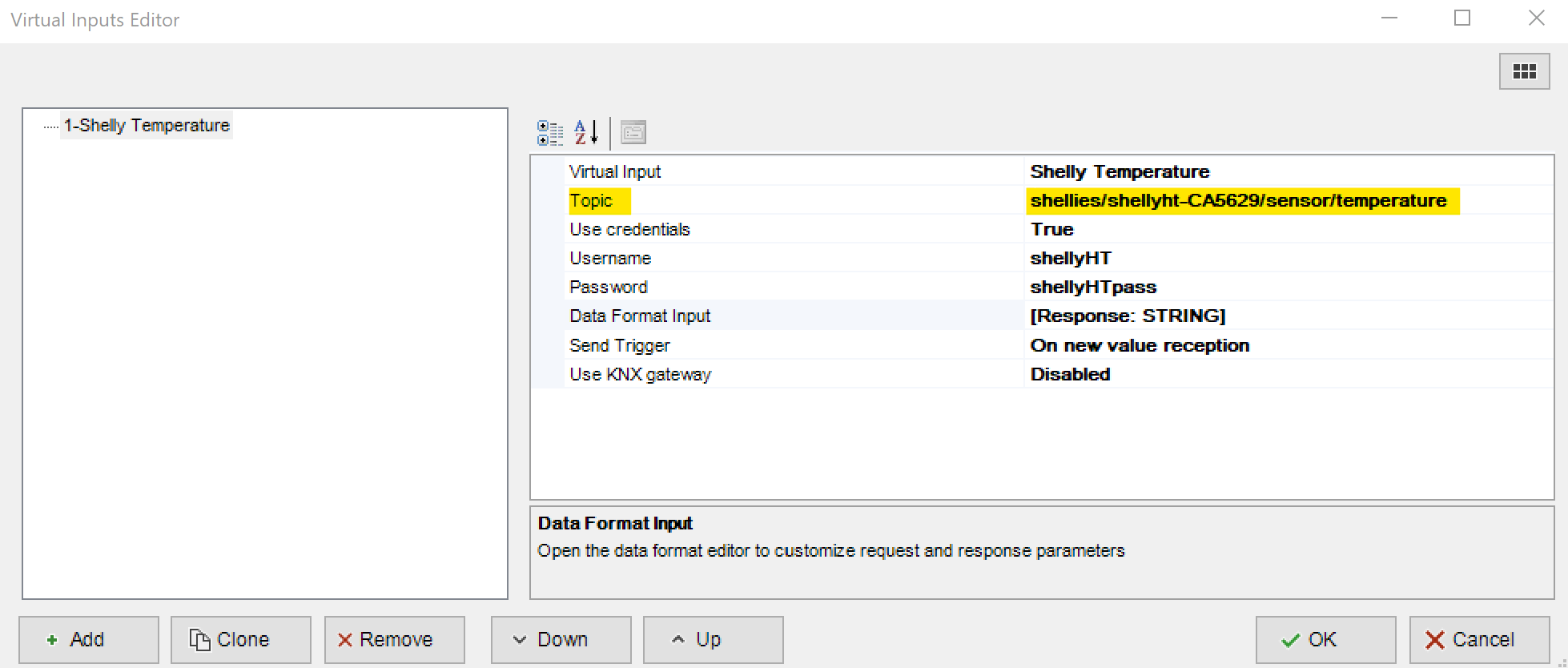Viewport: 1568px width, 668px height.
Task: Click the Property Pages icon
Action: point(633,133)
